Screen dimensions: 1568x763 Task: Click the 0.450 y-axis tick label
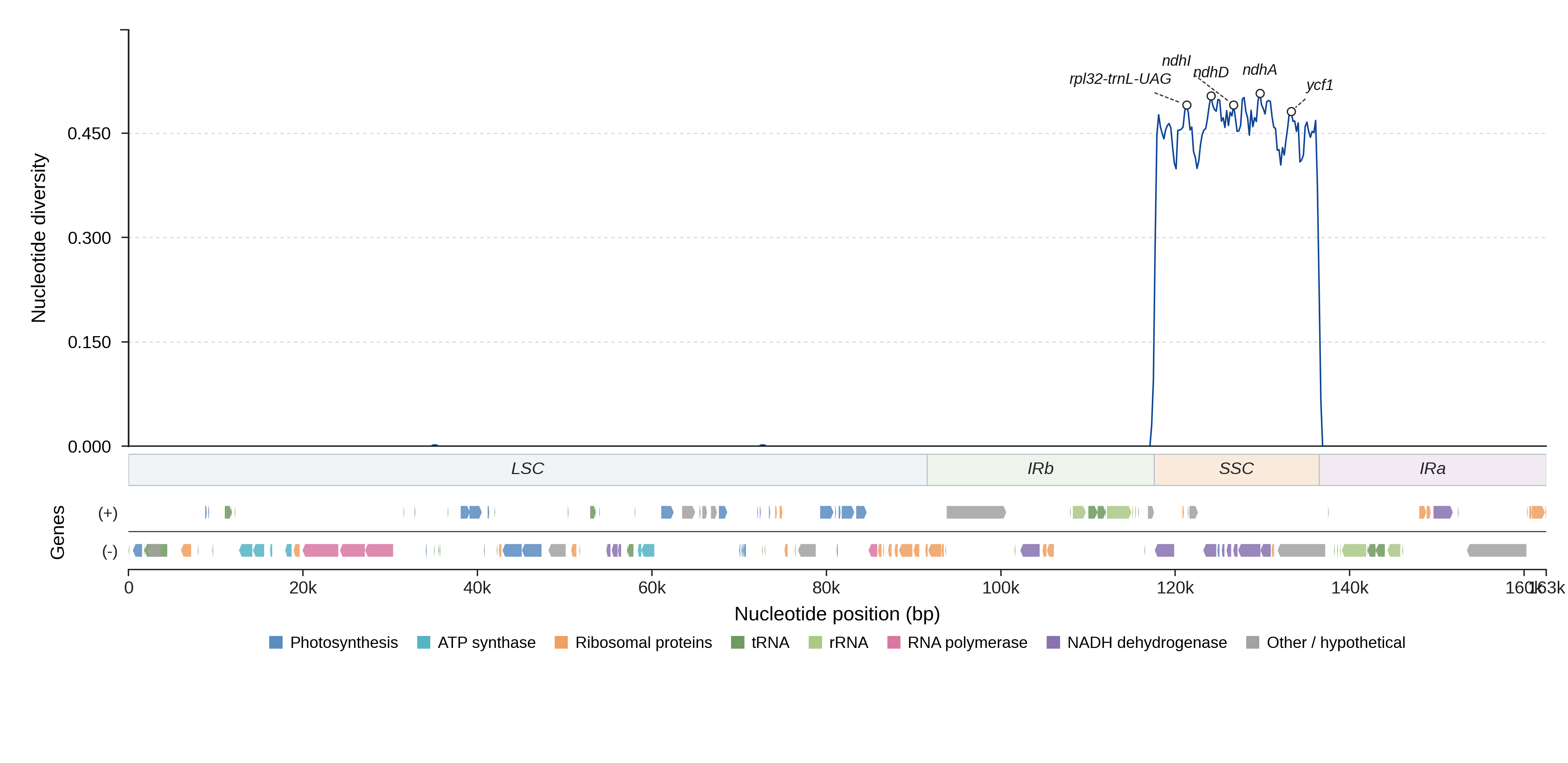[89, 134]
